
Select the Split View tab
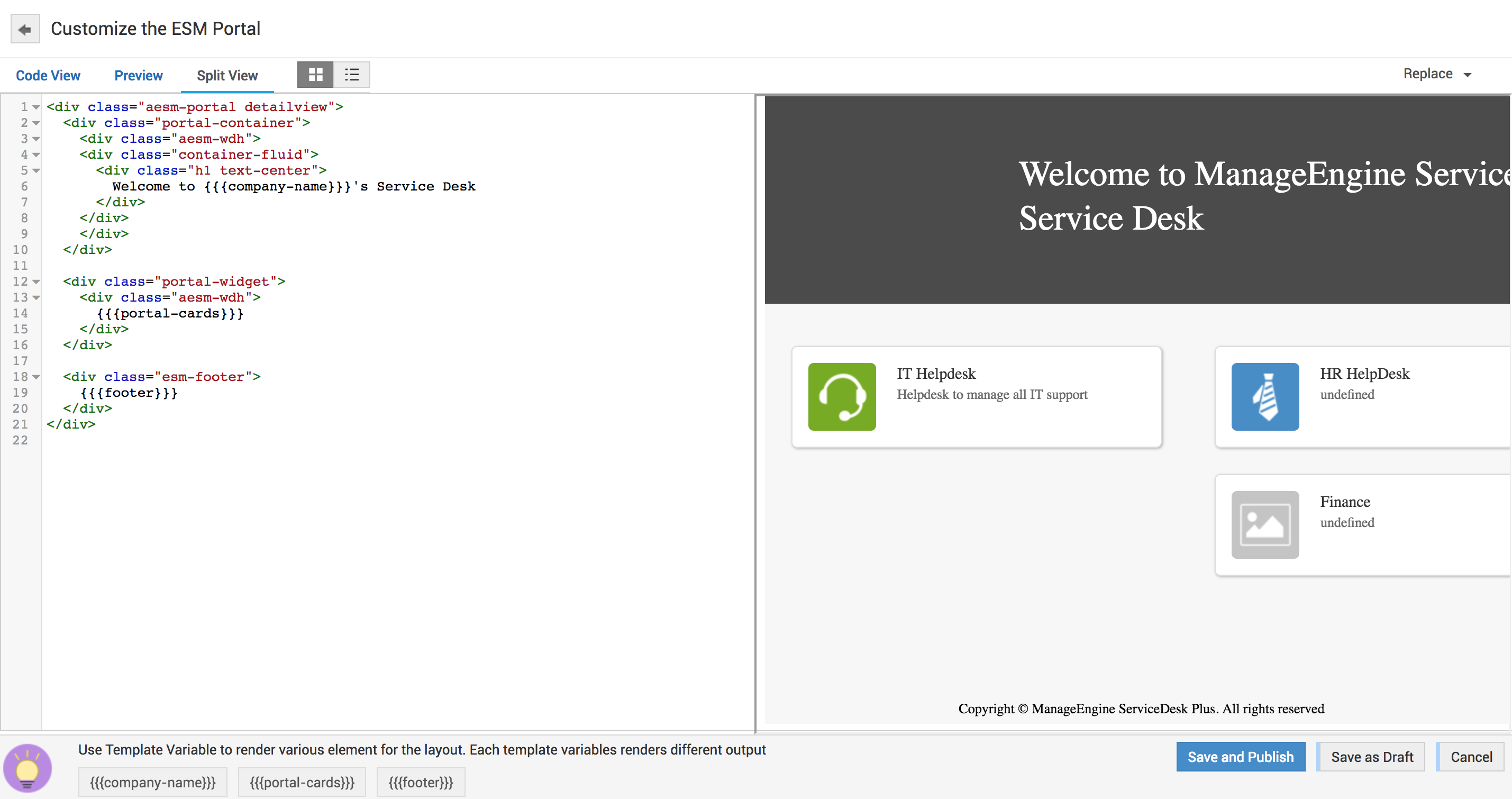[x=227, y=76]
